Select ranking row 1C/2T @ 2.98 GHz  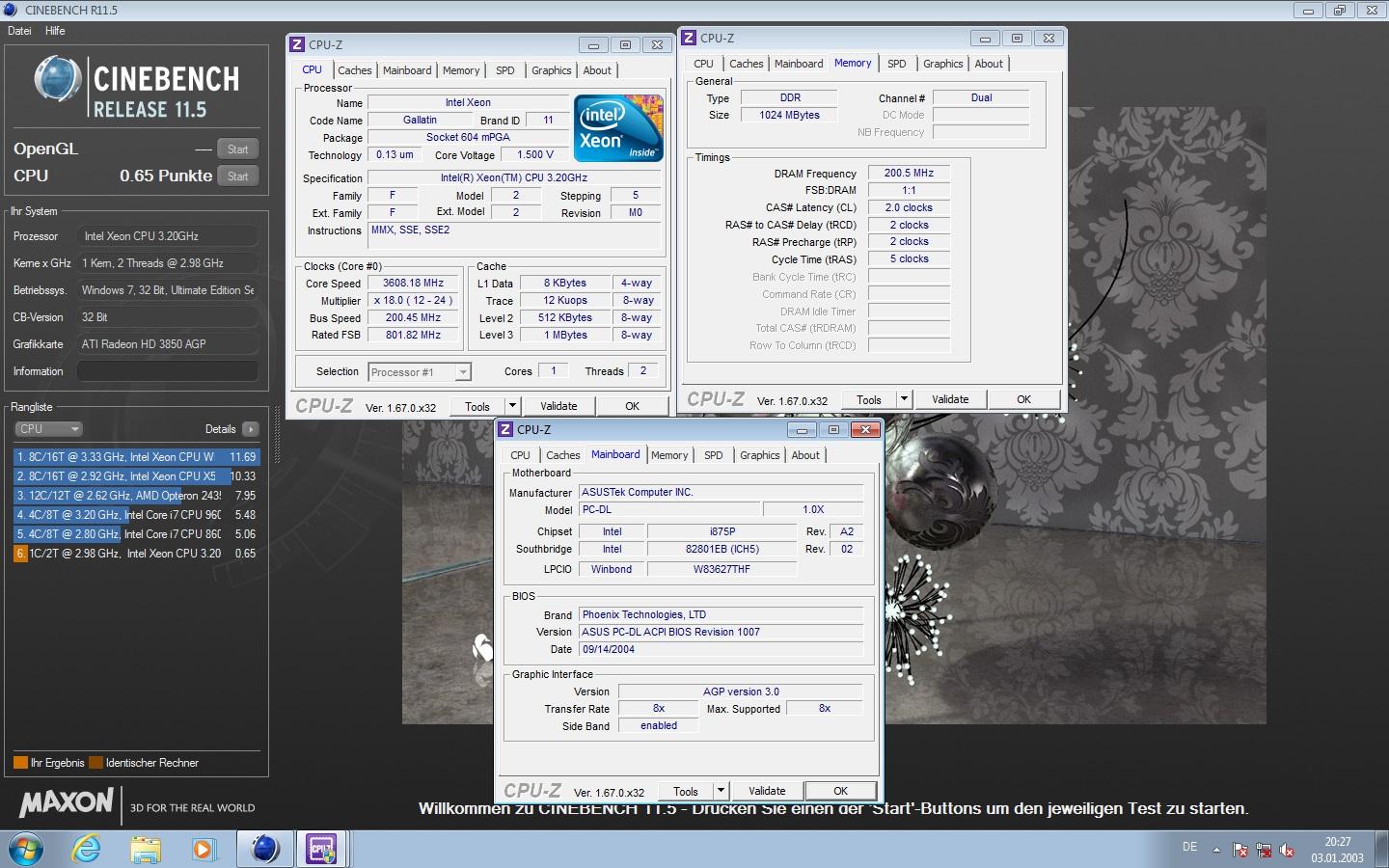136,554
